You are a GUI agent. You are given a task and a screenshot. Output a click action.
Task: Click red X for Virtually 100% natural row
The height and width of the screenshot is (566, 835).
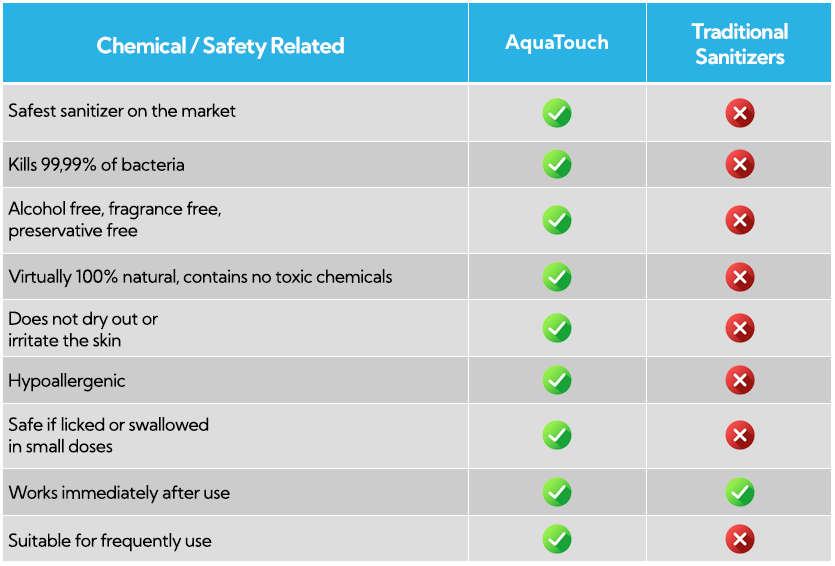tap(740, 277)
